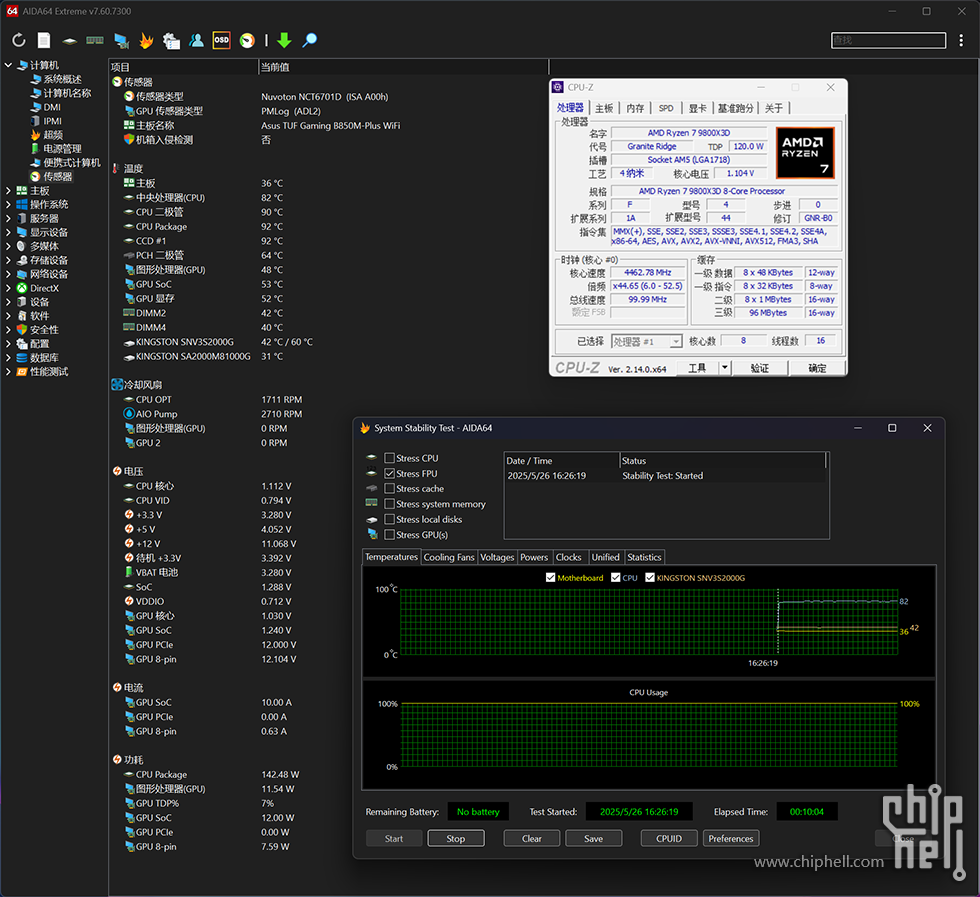
Task: Open Preferences button in Stability Test
Action: coord(731,839)
